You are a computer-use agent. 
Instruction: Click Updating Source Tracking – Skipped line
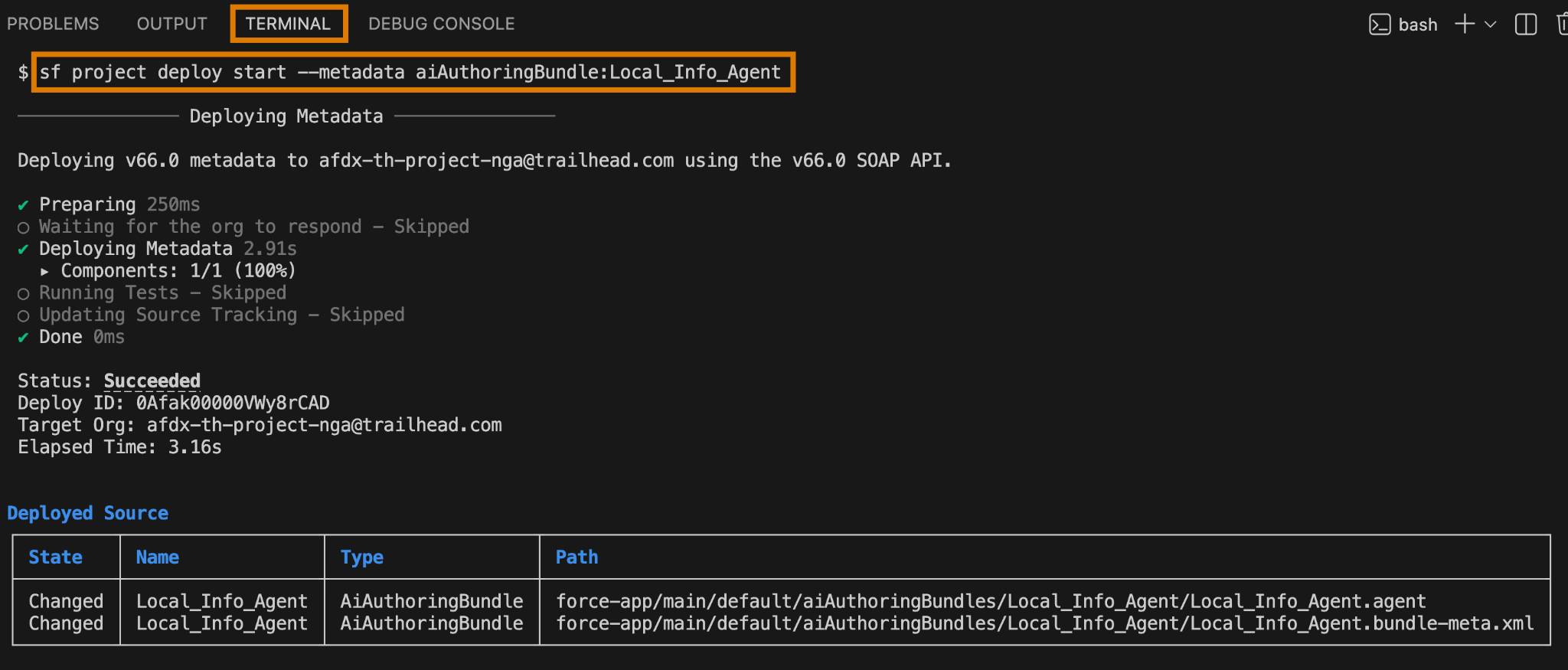point(211,315)
